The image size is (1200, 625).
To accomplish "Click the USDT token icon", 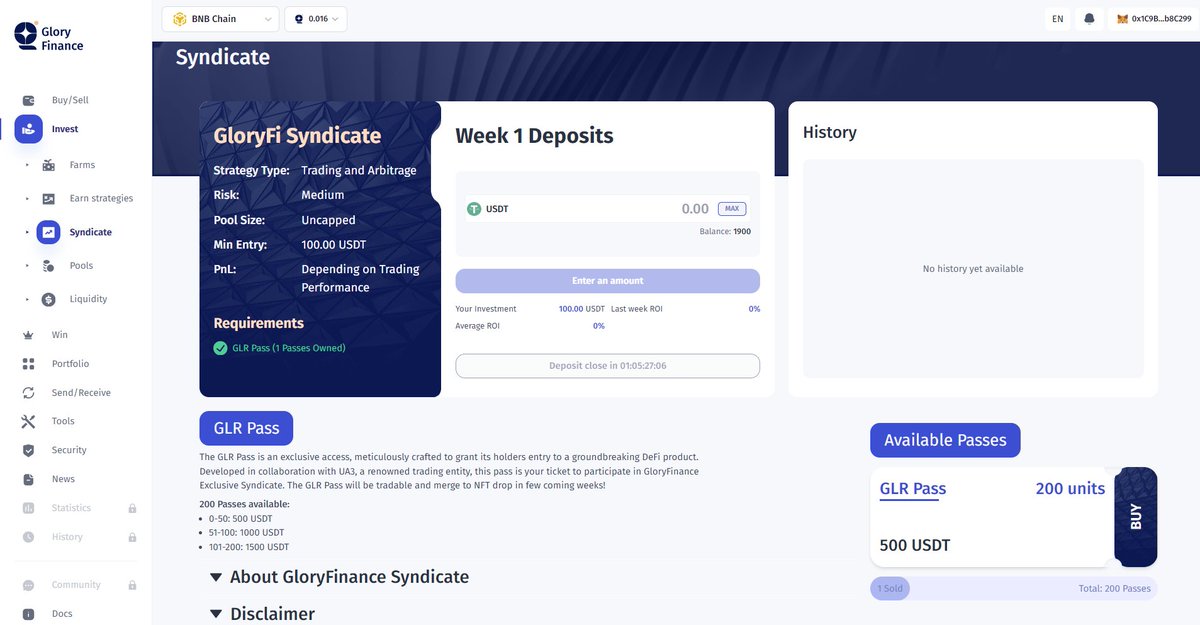I will (x=474, y=209).
